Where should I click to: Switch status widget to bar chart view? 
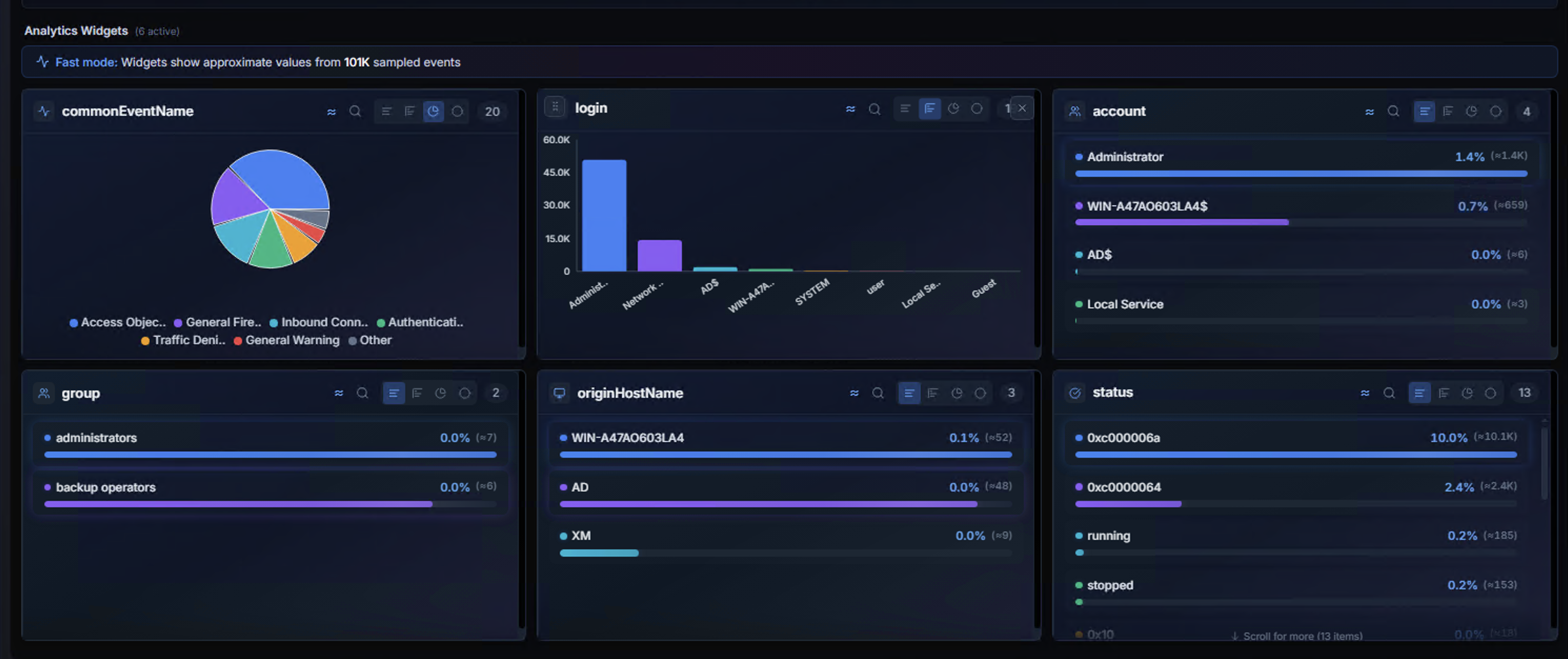click(1443, 393)
